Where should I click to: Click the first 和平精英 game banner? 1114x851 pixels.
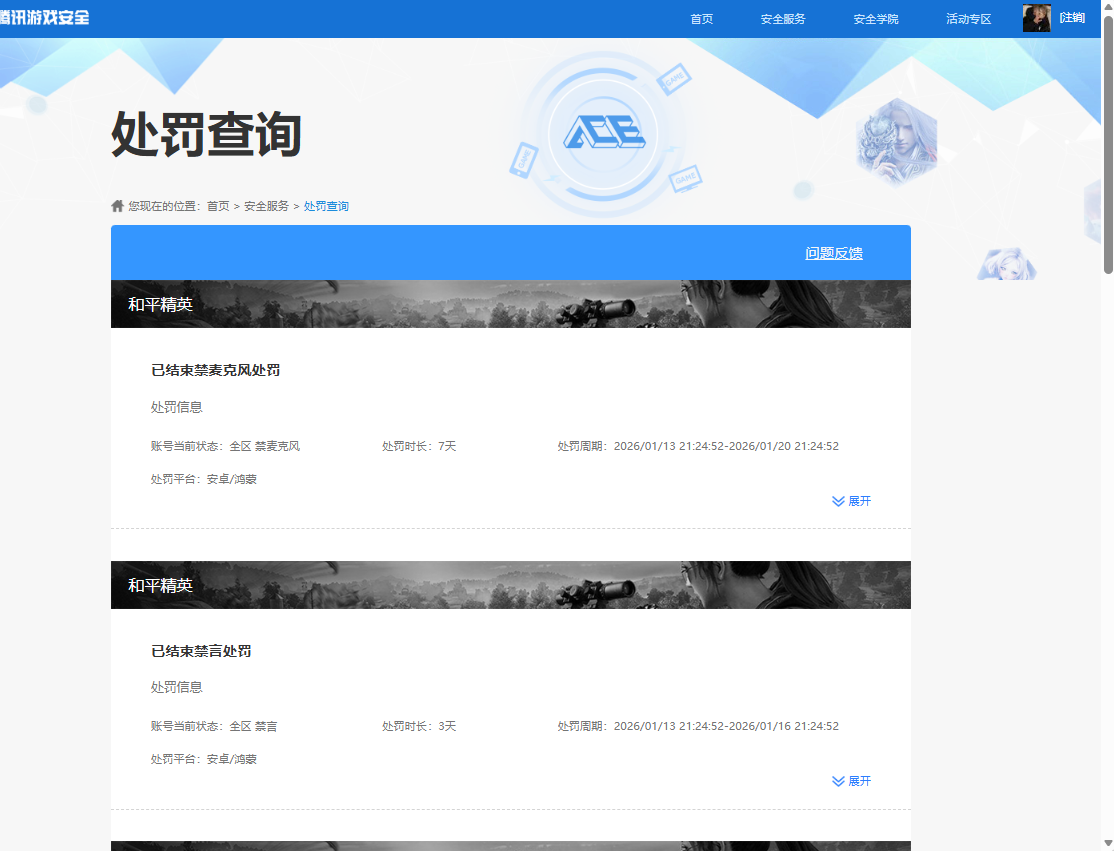(x=510, y=304)
